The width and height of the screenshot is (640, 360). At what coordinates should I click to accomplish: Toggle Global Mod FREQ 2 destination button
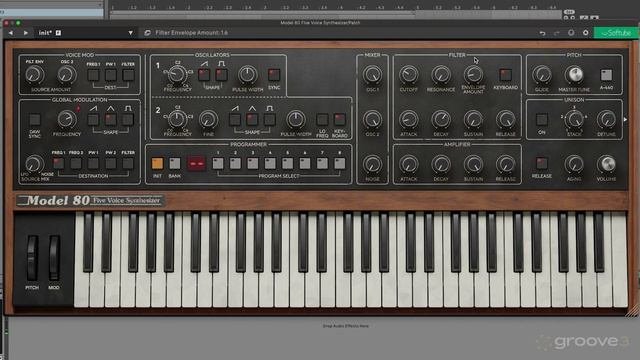click(x=76, y=164)
